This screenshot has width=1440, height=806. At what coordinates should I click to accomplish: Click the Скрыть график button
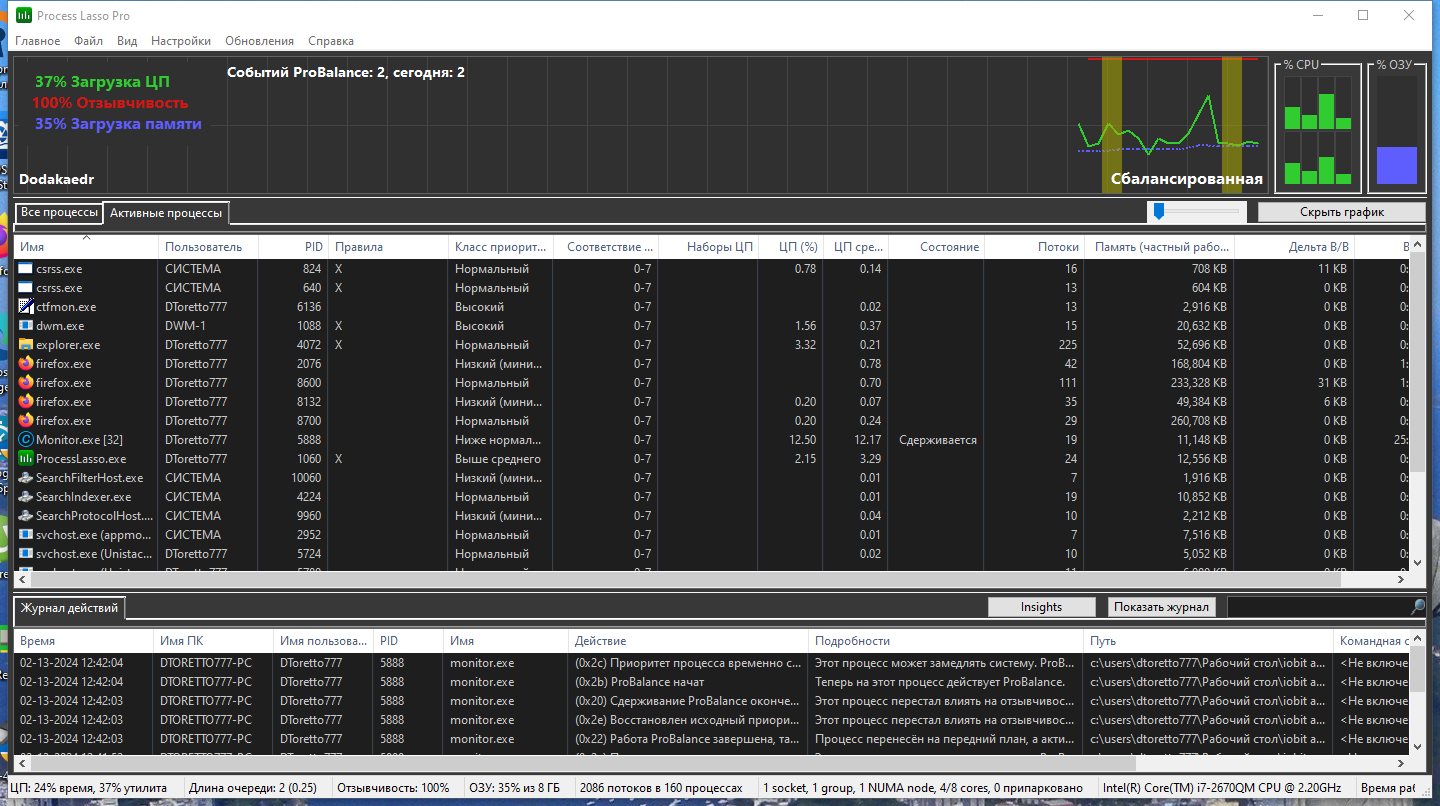pos(1341,212)
